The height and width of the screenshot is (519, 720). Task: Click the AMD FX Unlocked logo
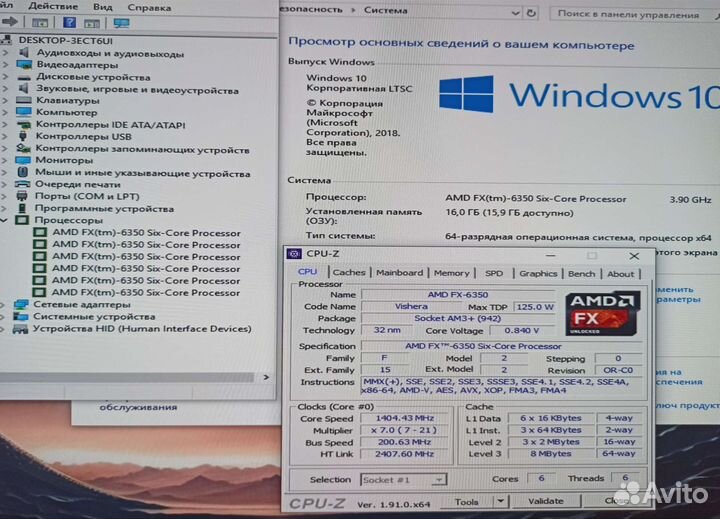coord(602,313)
